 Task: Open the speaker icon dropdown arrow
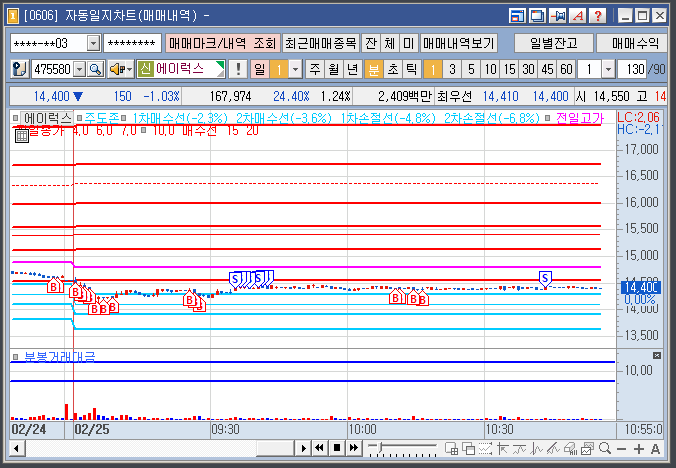tap(129, 69)
